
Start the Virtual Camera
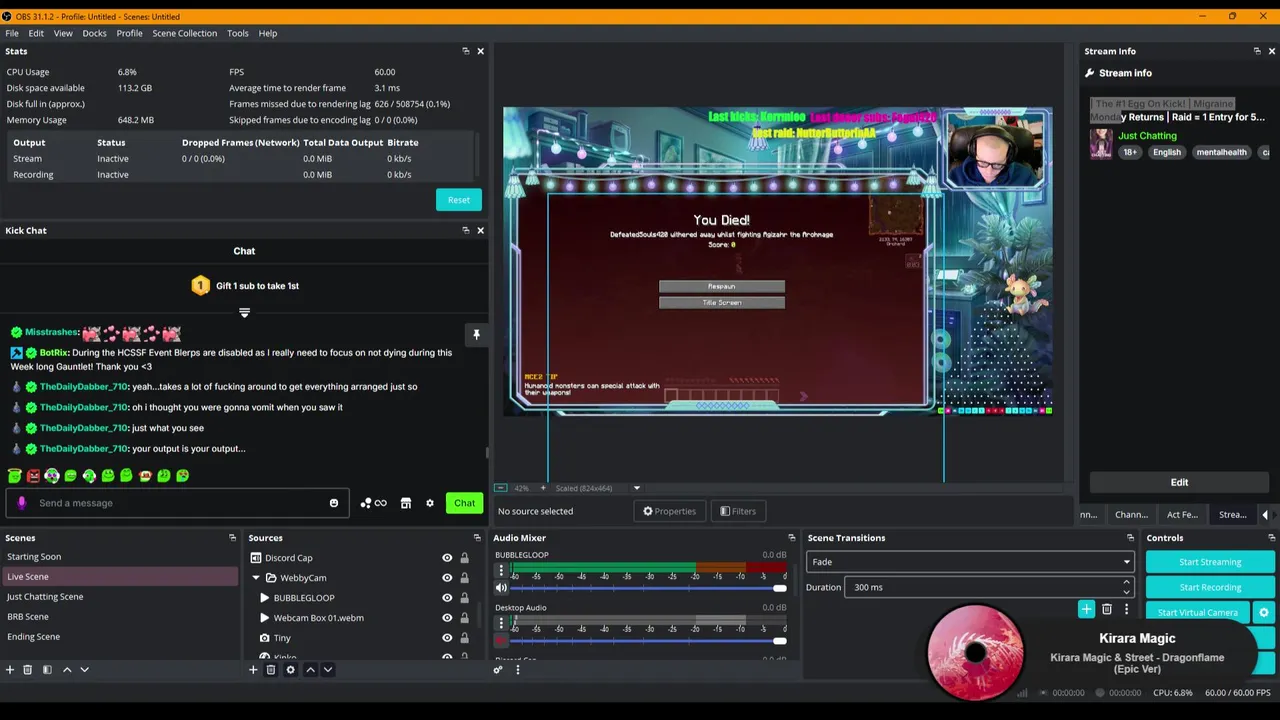coord(1198,613)
